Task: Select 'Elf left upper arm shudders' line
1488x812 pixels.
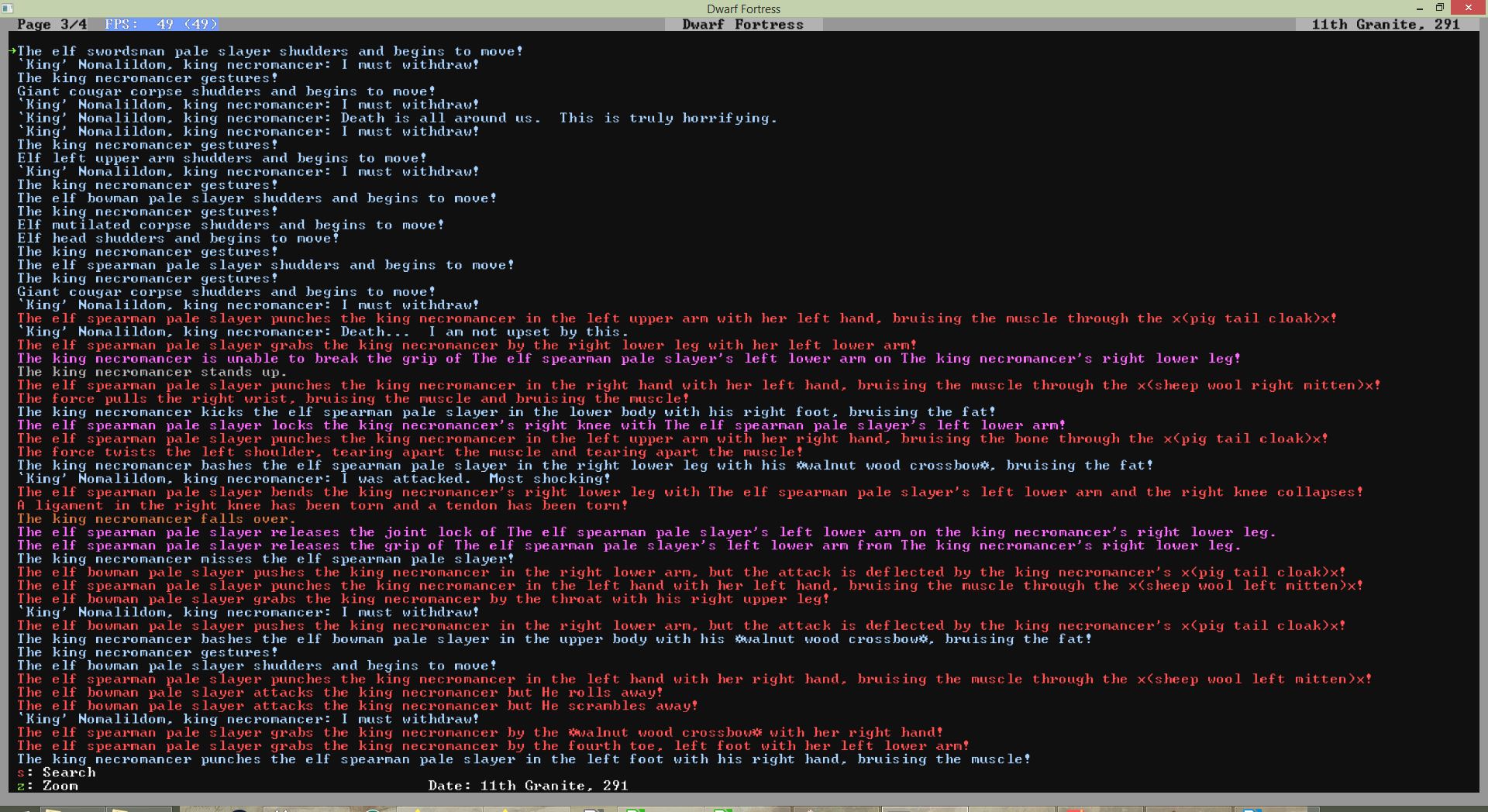Action: 222,158
